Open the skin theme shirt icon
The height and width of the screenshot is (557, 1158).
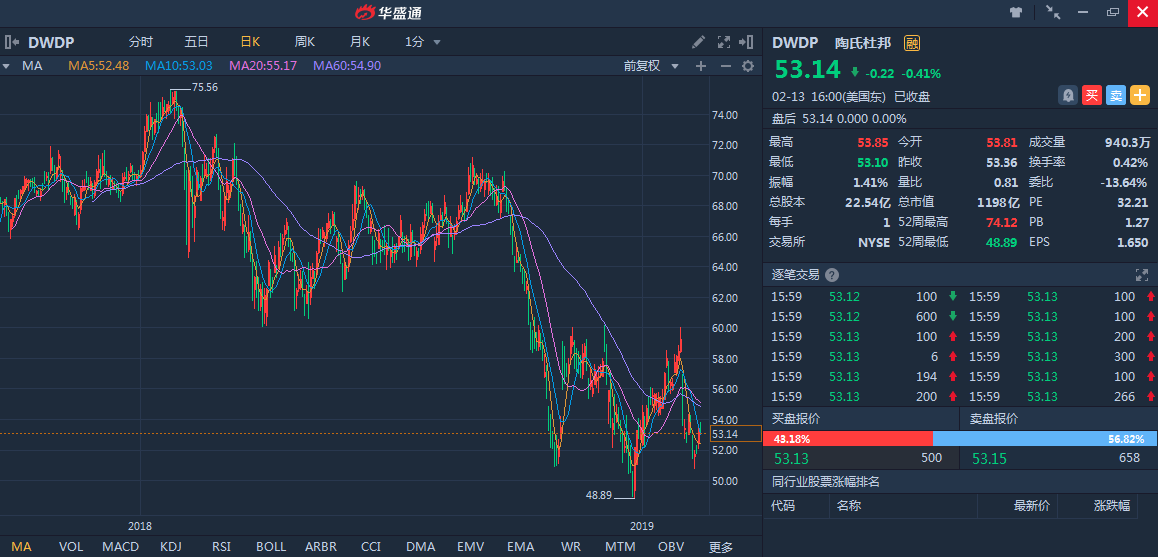[x=1016, y=12]
